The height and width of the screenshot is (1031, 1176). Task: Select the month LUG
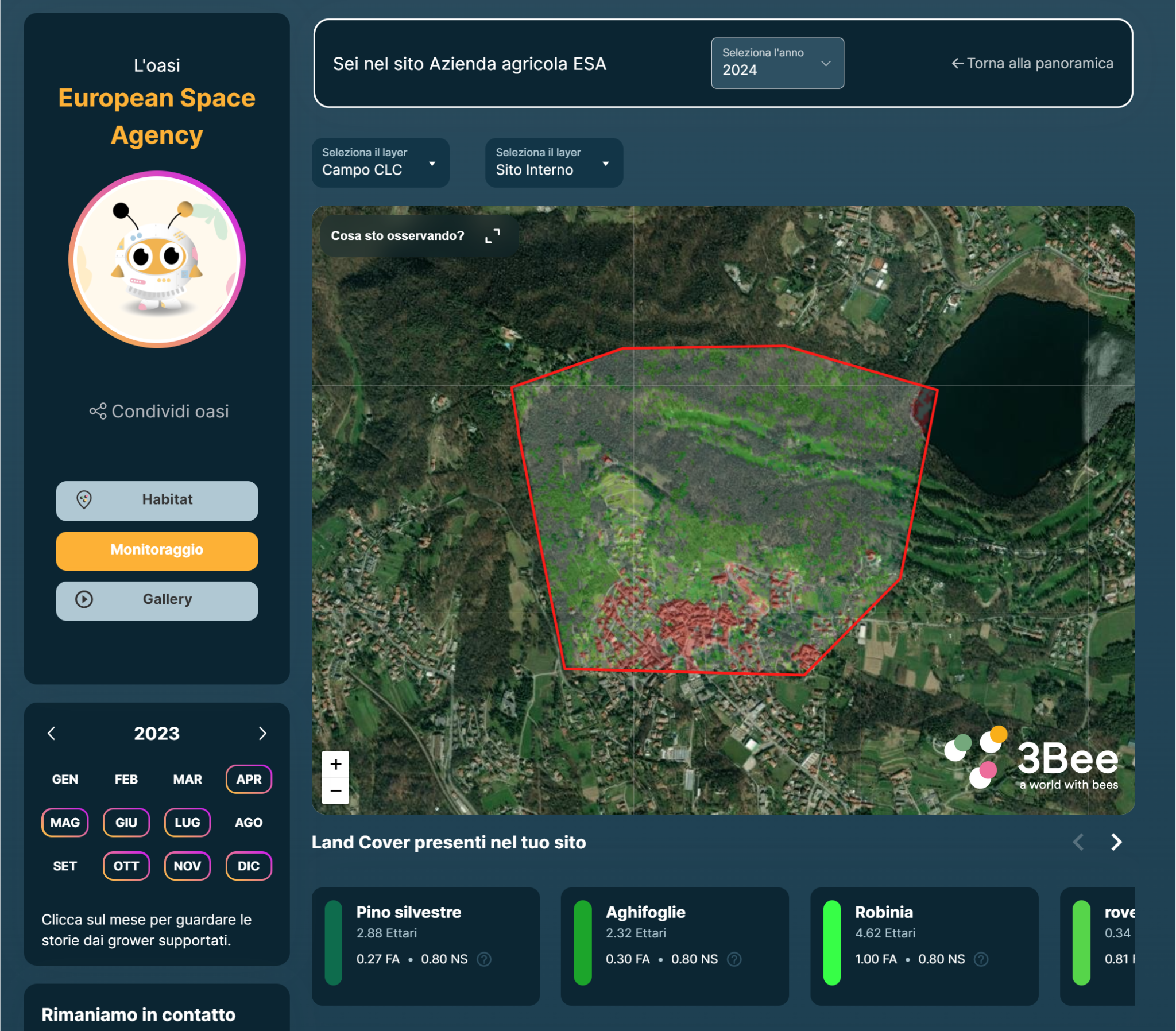click(x=188, y=823)
